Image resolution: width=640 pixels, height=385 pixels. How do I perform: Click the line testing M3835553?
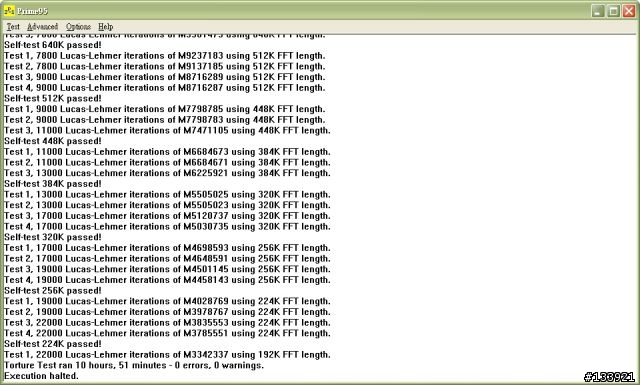(x=167, y=323)
